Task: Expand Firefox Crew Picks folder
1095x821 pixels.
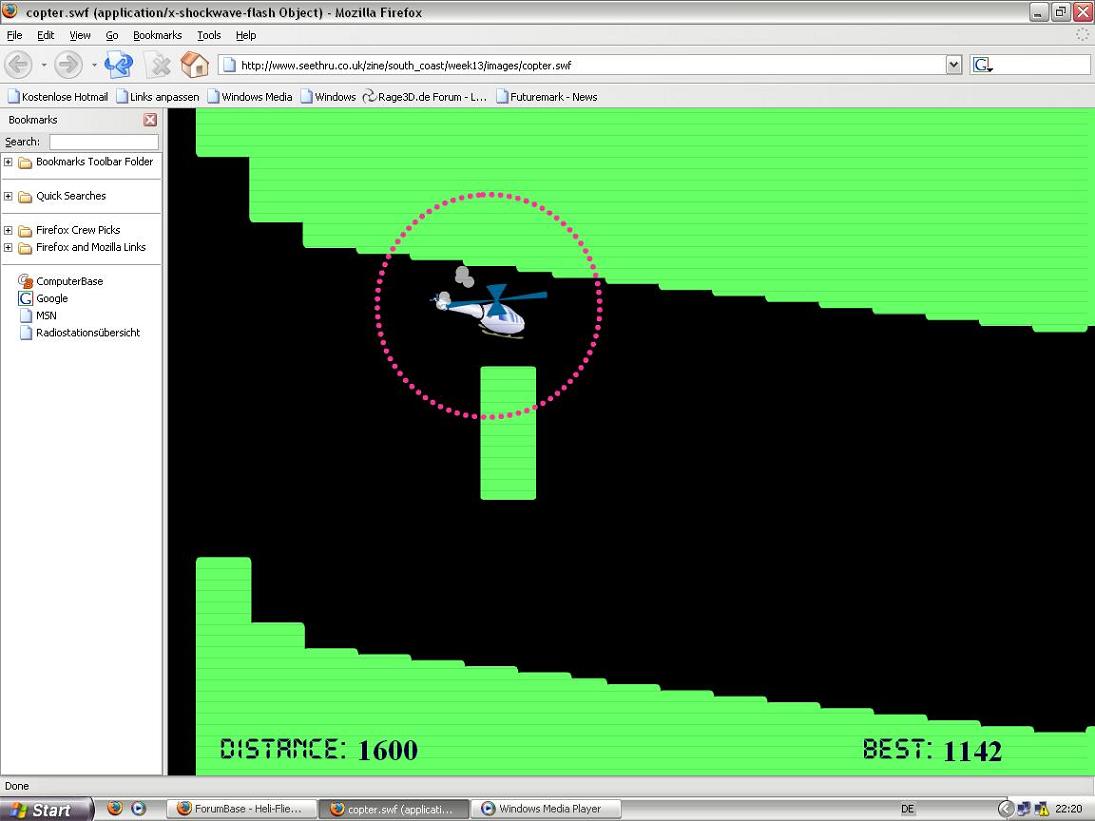Action: [x=8, y=230]
